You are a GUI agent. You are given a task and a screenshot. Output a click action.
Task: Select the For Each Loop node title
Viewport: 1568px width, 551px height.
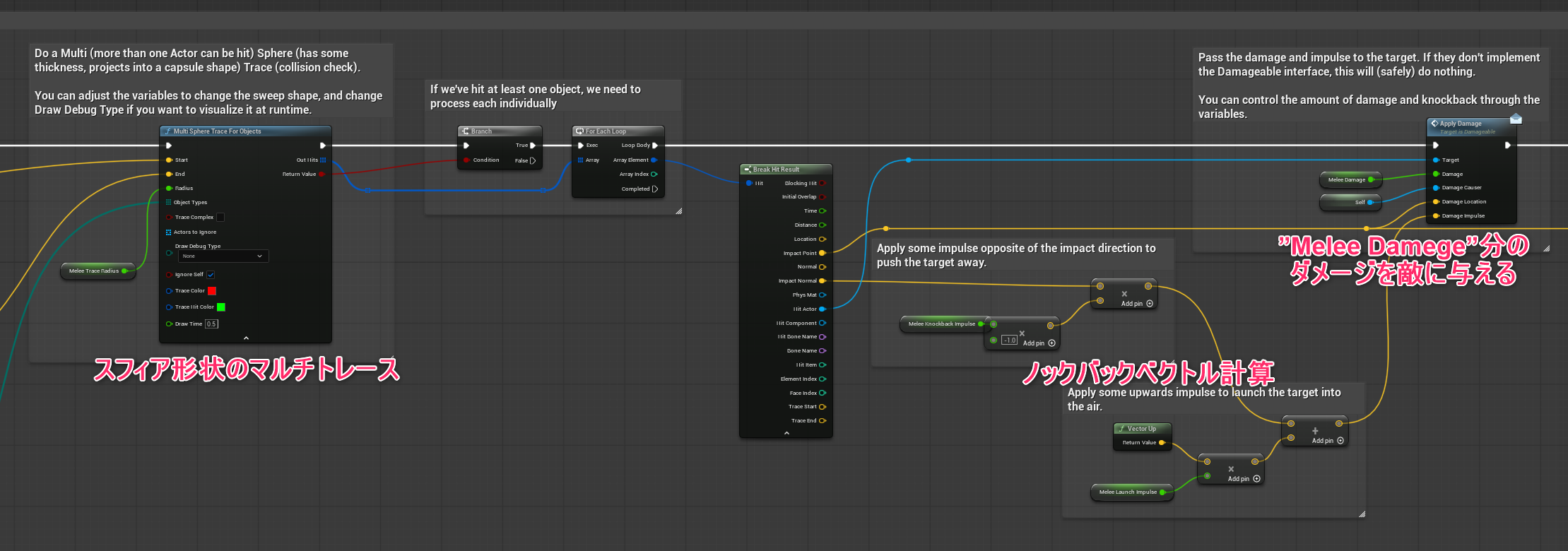pyautogui.click(x=606, y=131)
